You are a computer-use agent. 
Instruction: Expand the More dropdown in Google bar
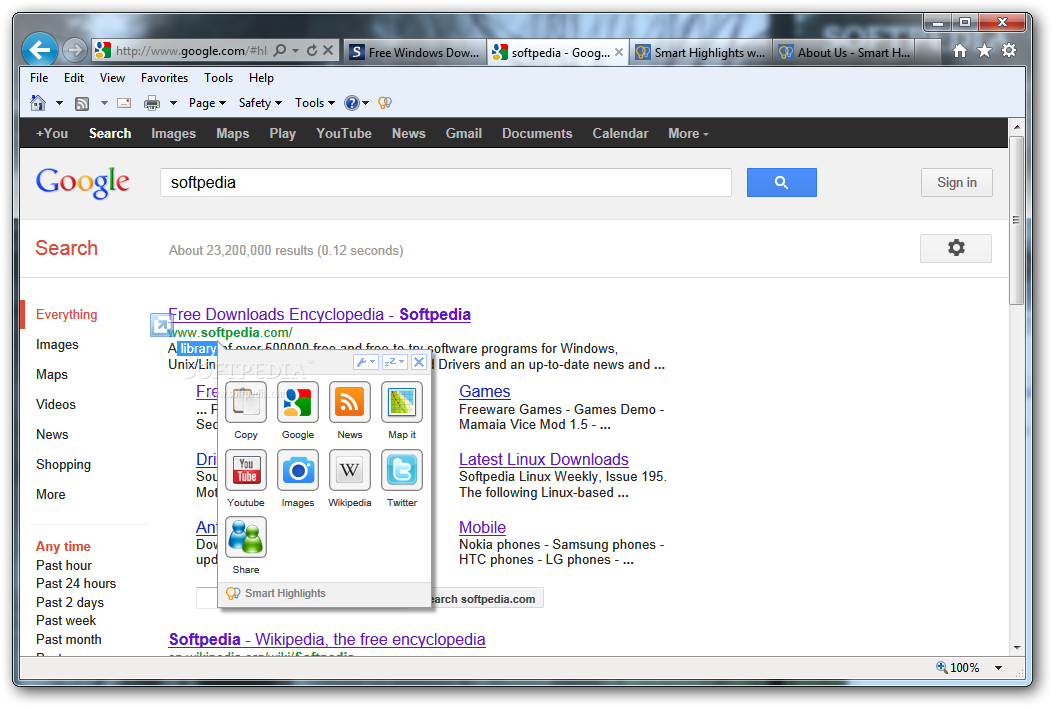(x=688, y=134)
